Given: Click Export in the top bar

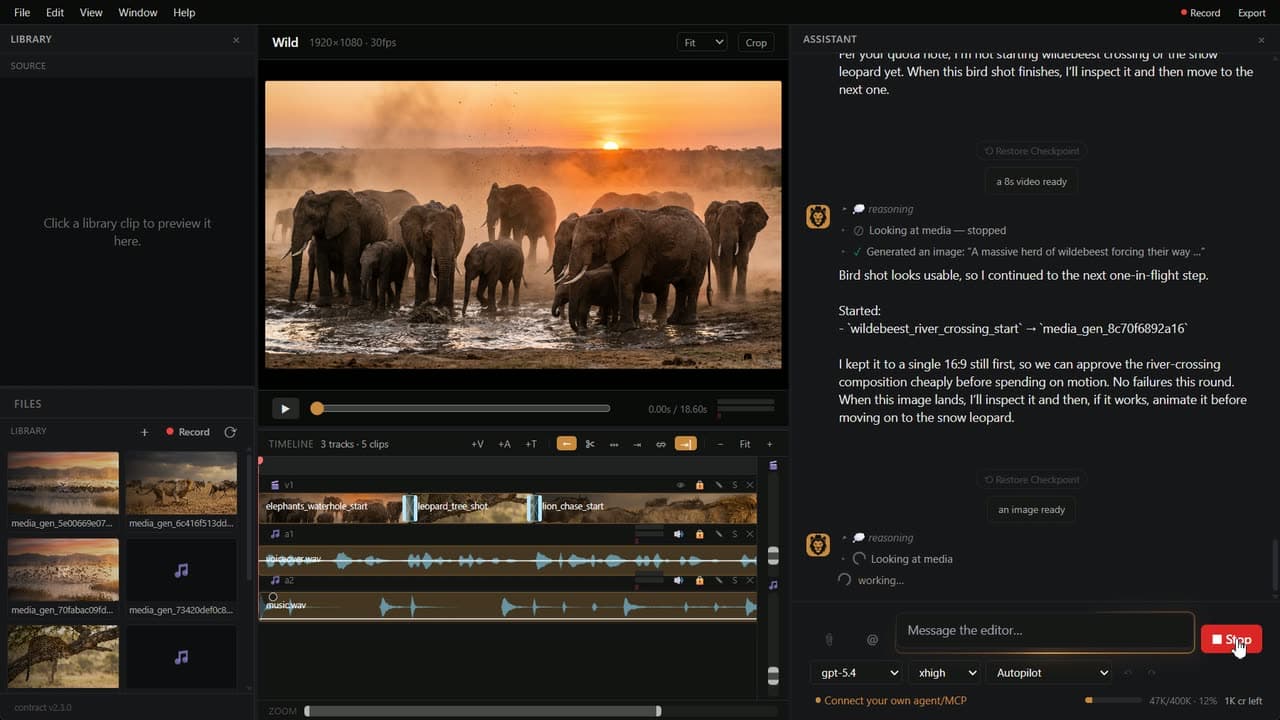Looking at the screenshot, I should coord(1252,13).
